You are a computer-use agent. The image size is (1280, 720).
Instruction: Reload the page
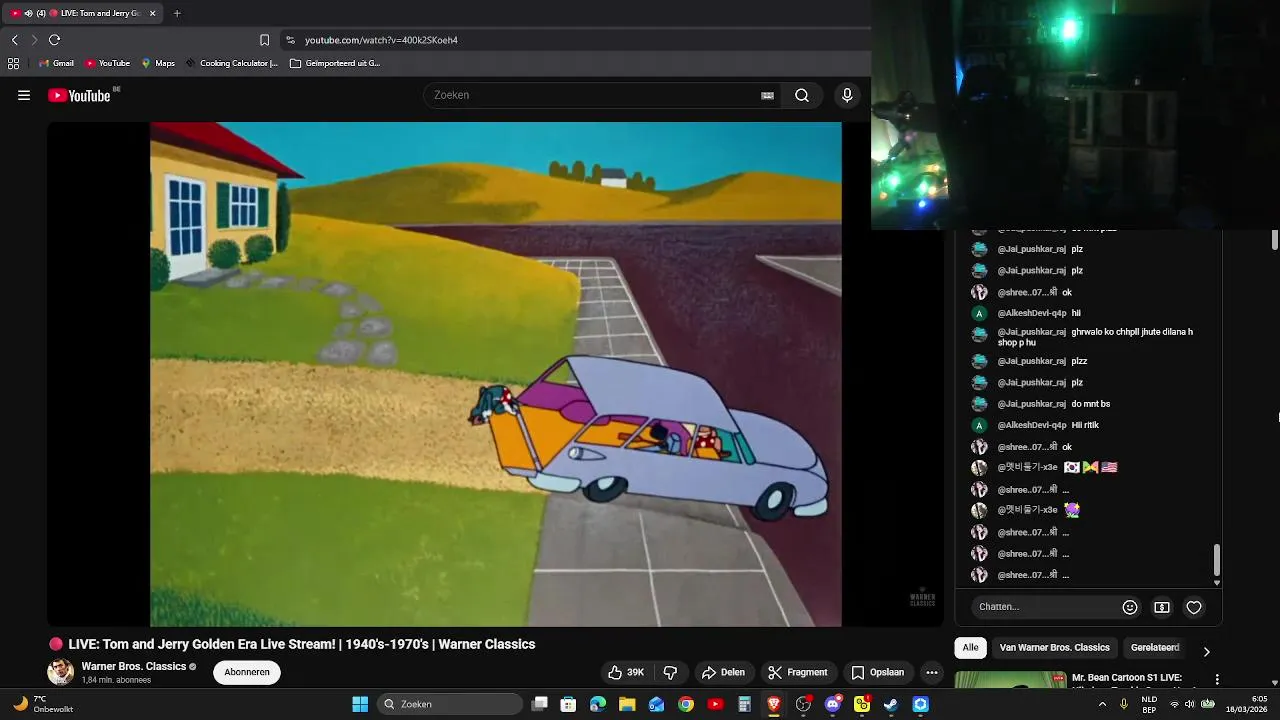(55, 40)
